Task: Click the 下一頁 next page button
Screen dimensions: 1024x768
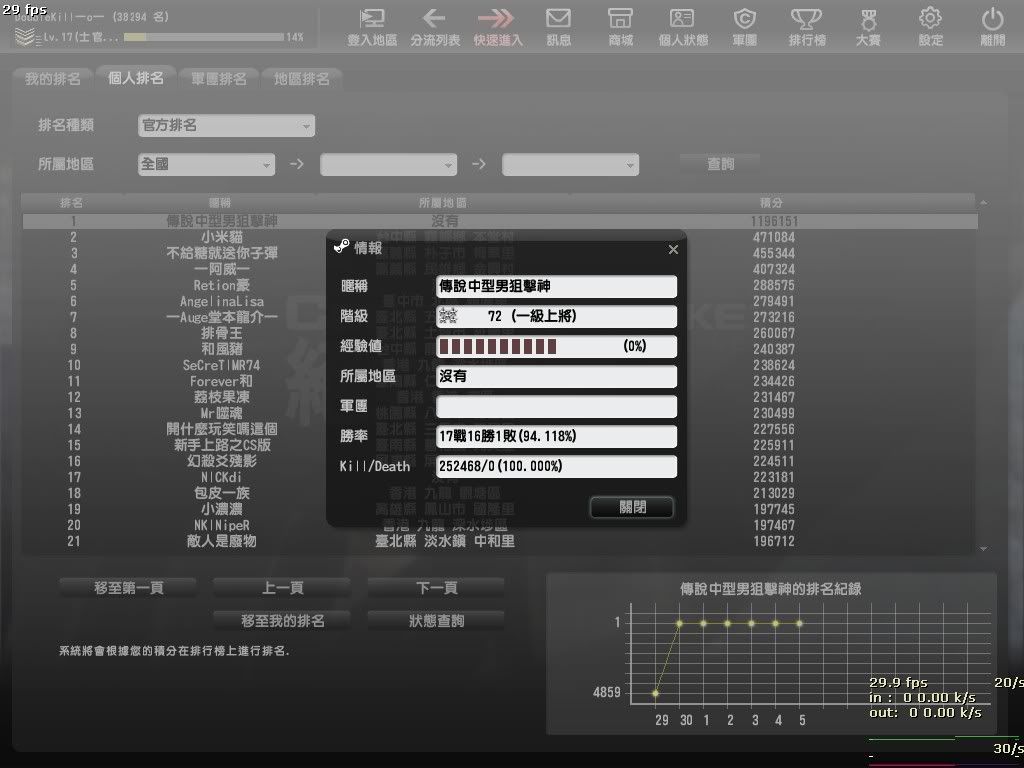Action: (x=436, y=588)
